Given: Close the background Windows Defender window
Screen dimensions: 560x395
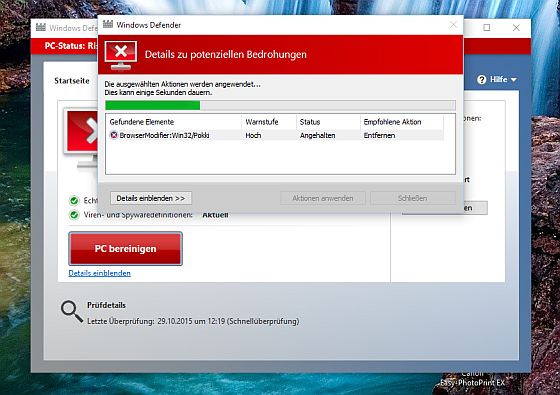Looking at the screenshot, I should tap(516, 28).
